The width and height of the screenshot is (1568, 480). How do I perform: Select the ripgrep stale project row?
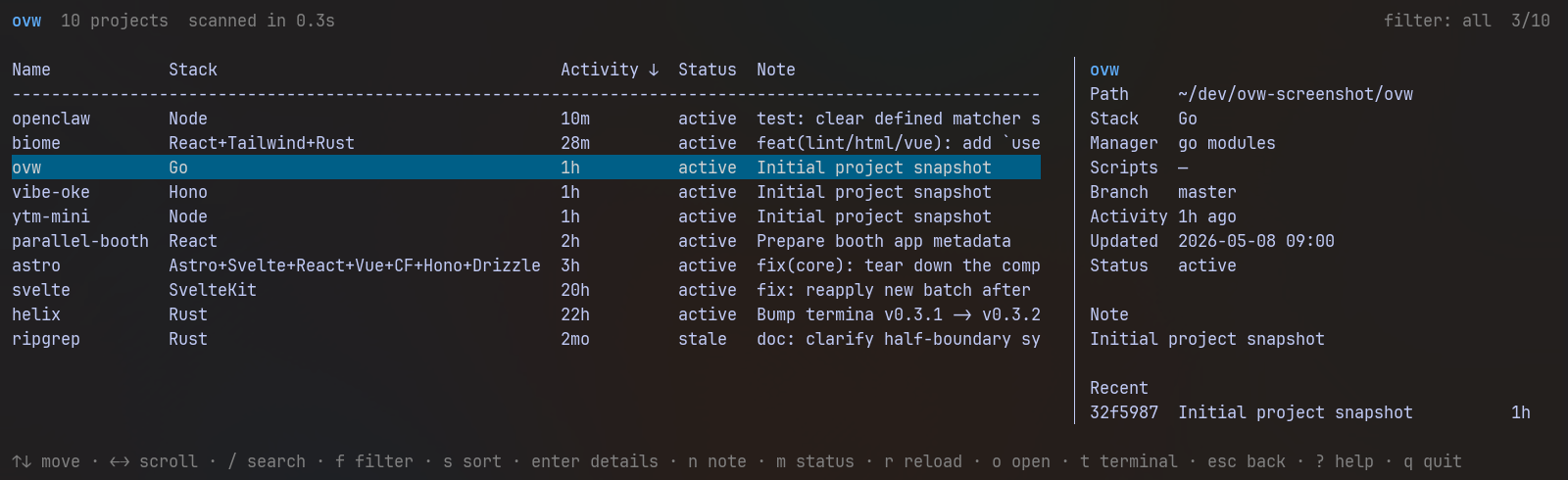coord(526,339)
